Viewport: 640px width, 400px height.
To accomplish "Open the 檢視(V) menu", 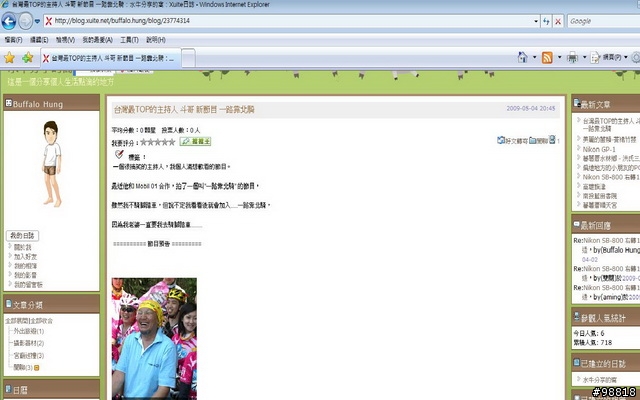I will click(65, 40).
